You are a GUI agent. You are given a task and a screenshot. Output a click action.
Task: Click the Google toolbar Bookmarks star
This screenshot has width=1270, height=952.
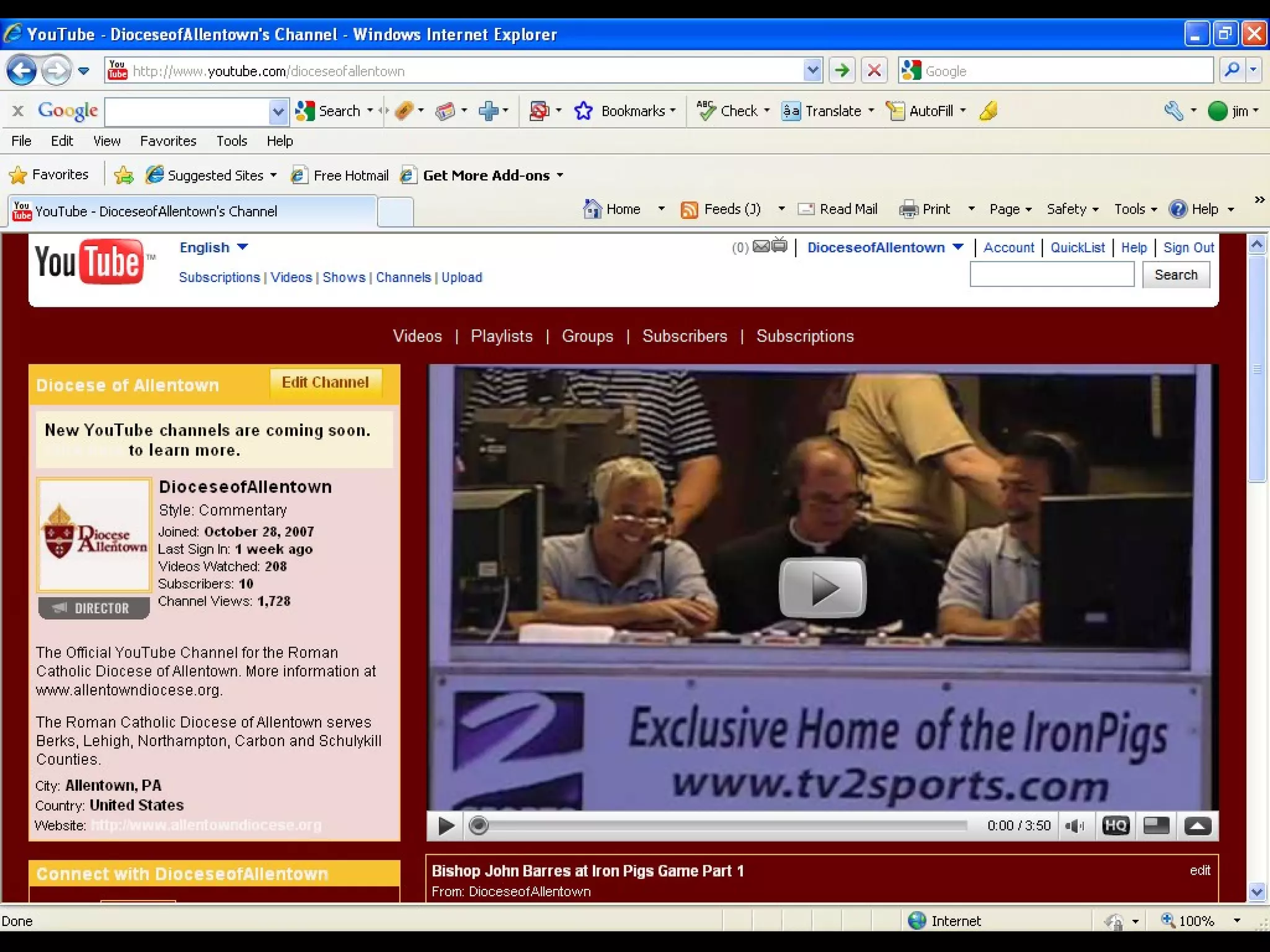[583, 112]
